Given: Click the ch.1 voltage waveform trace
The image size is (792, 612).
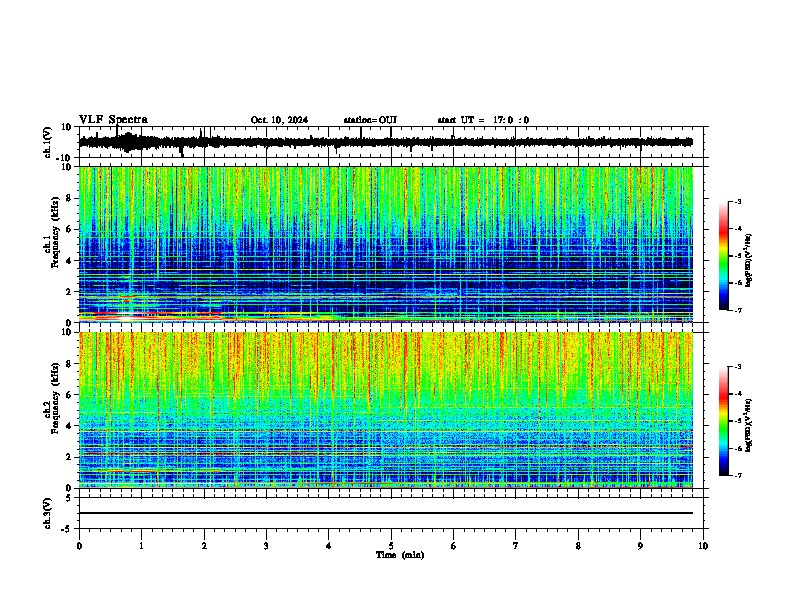Looking at the screenshot, I should (385, 142).
